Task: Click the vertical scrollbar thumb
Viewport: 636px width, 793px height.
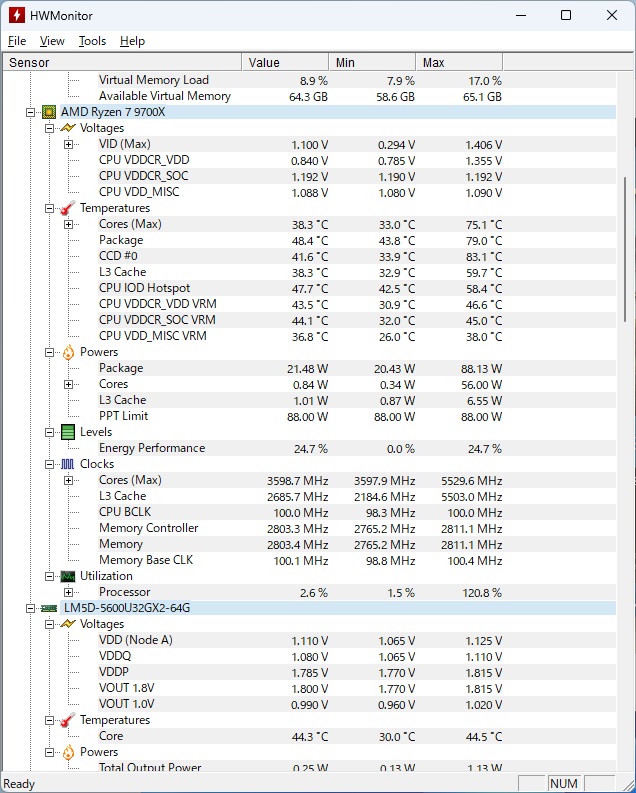Action: pos(625,249)
